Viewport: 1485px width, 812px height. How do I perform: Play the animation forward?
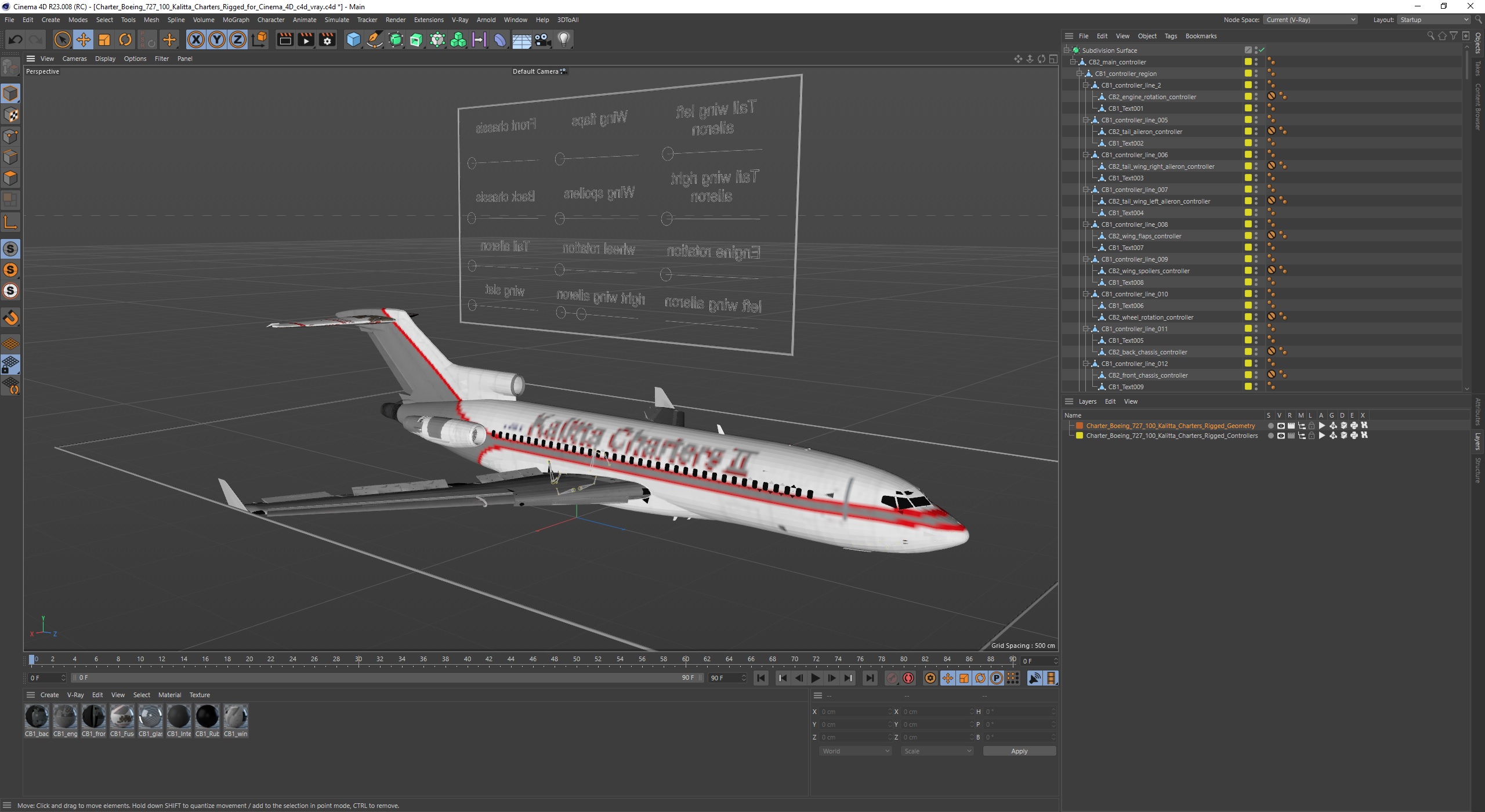point(815,678)
